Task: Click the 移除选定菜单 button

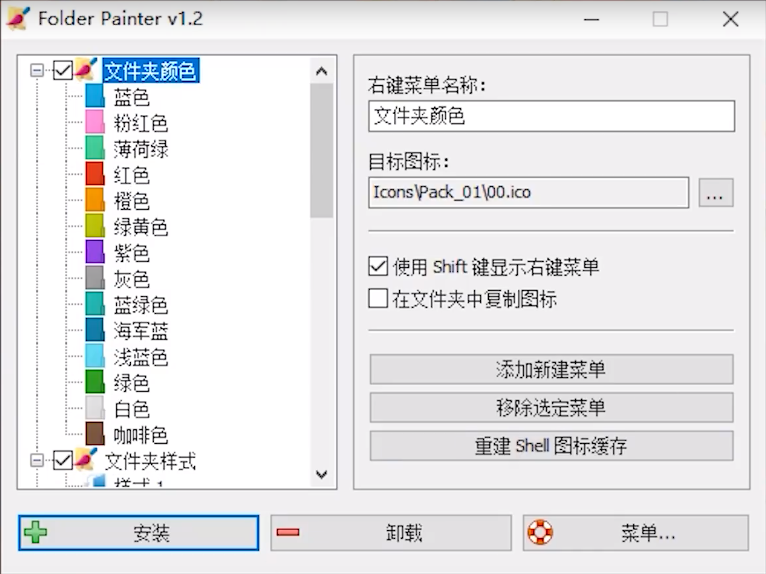Action: point(552,407)
